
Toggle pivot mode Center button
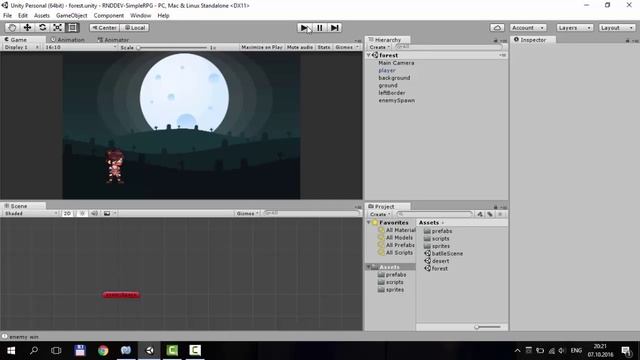pos(104,28)
